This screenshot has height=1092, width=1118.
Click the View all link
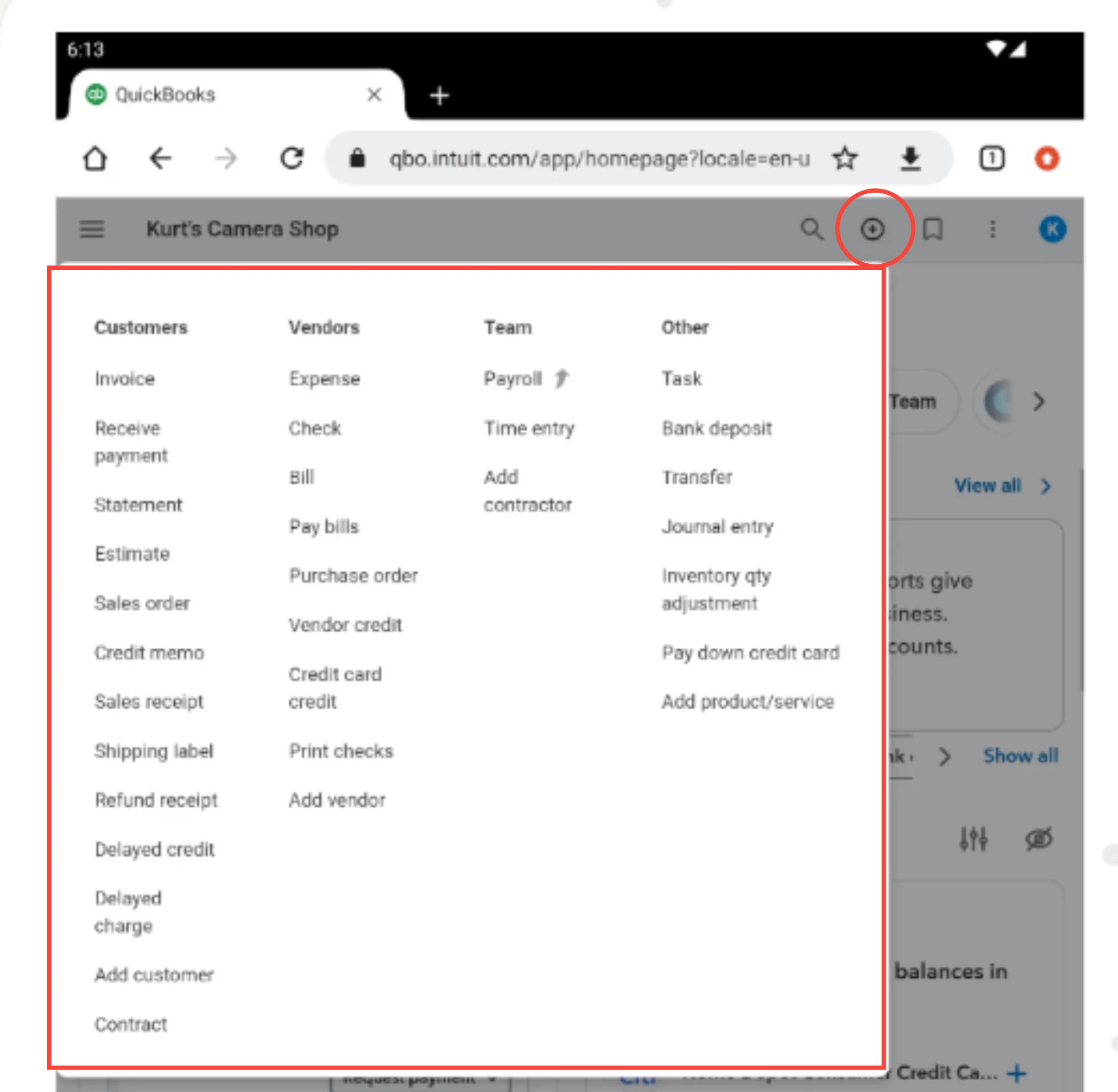click(987, 486)
